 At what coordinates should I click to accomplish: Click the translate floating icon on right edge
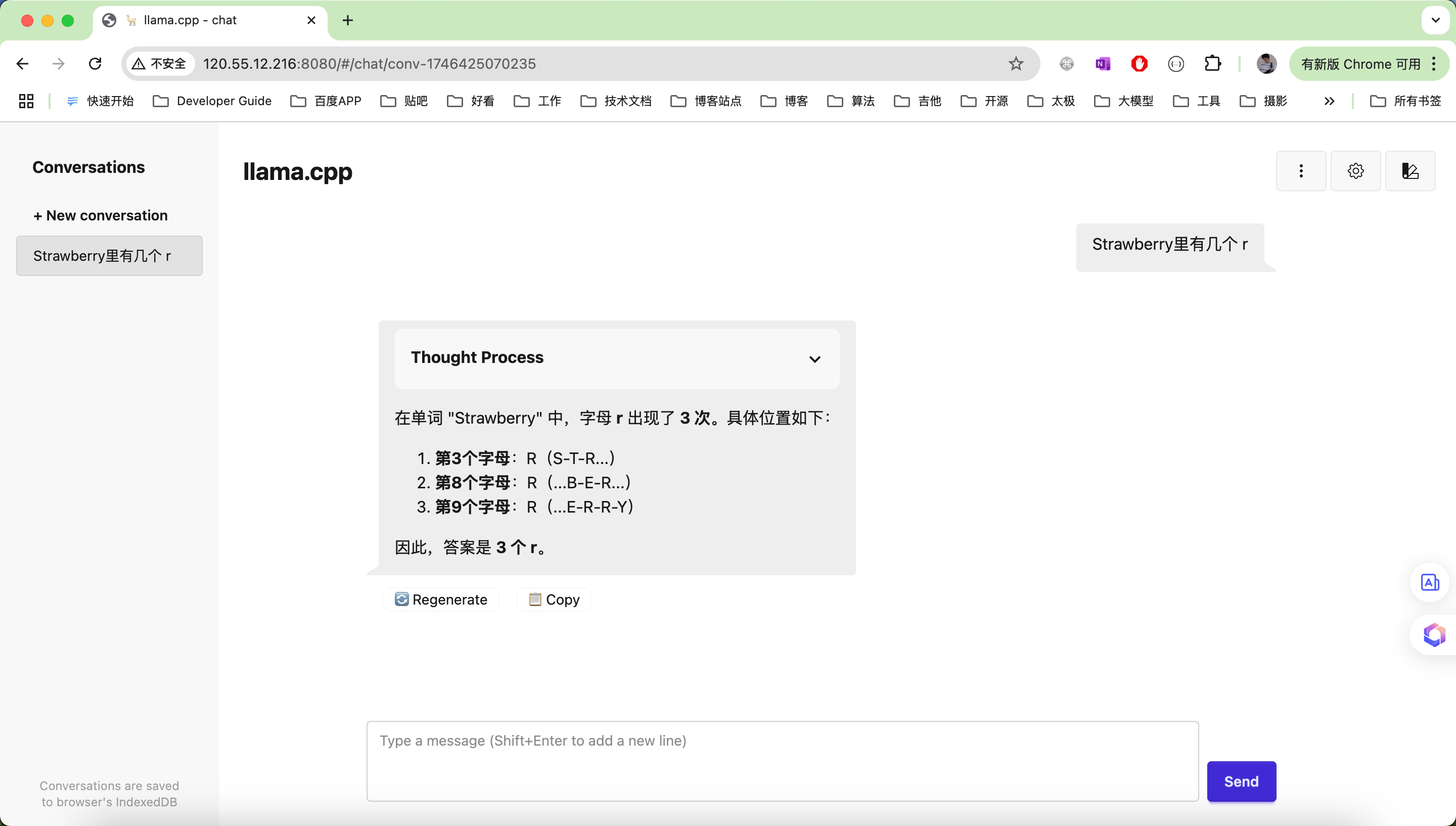click(x=1430, y=583)
